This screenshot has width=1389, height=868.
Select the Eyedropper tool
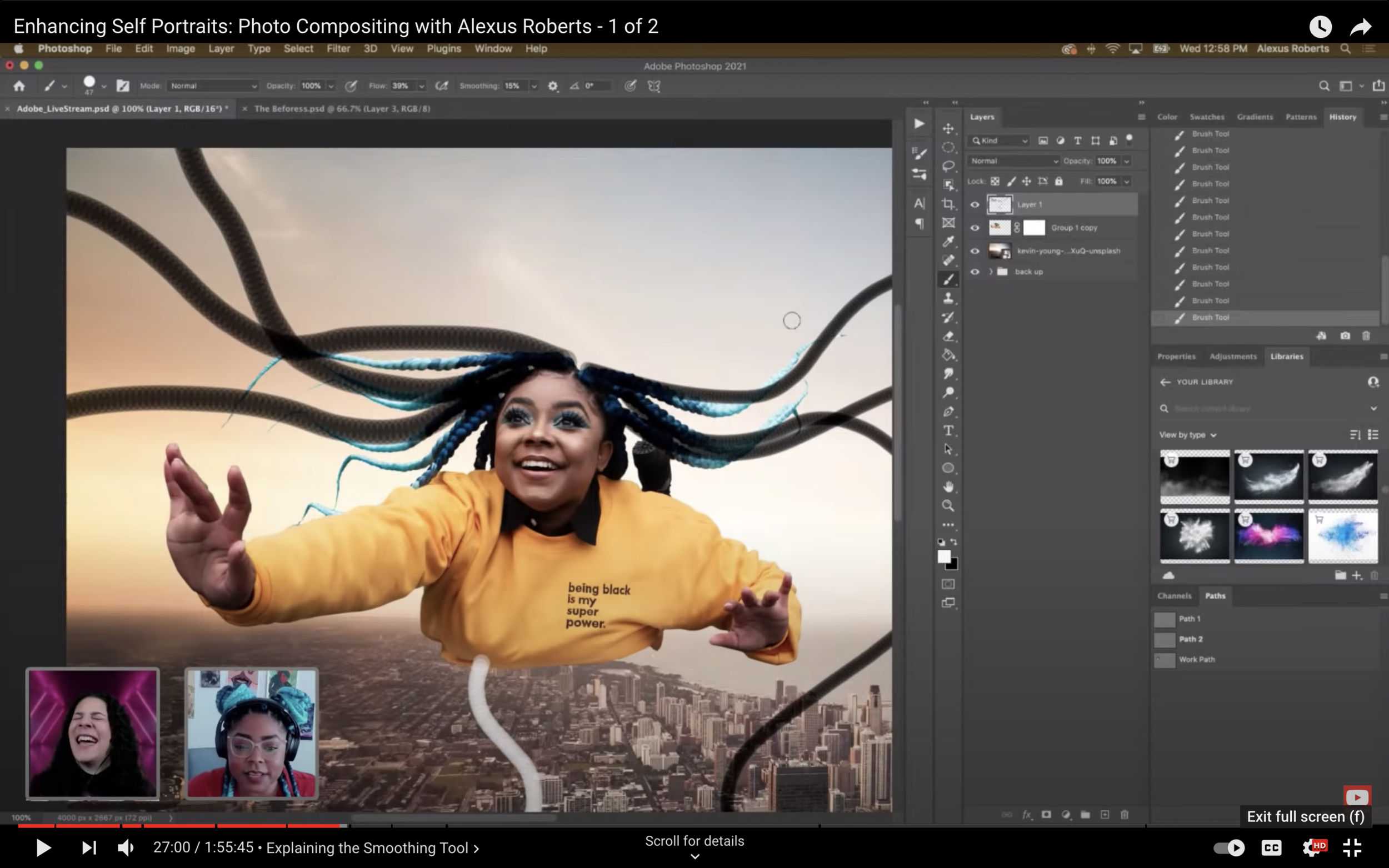click(x=948, y=242)
